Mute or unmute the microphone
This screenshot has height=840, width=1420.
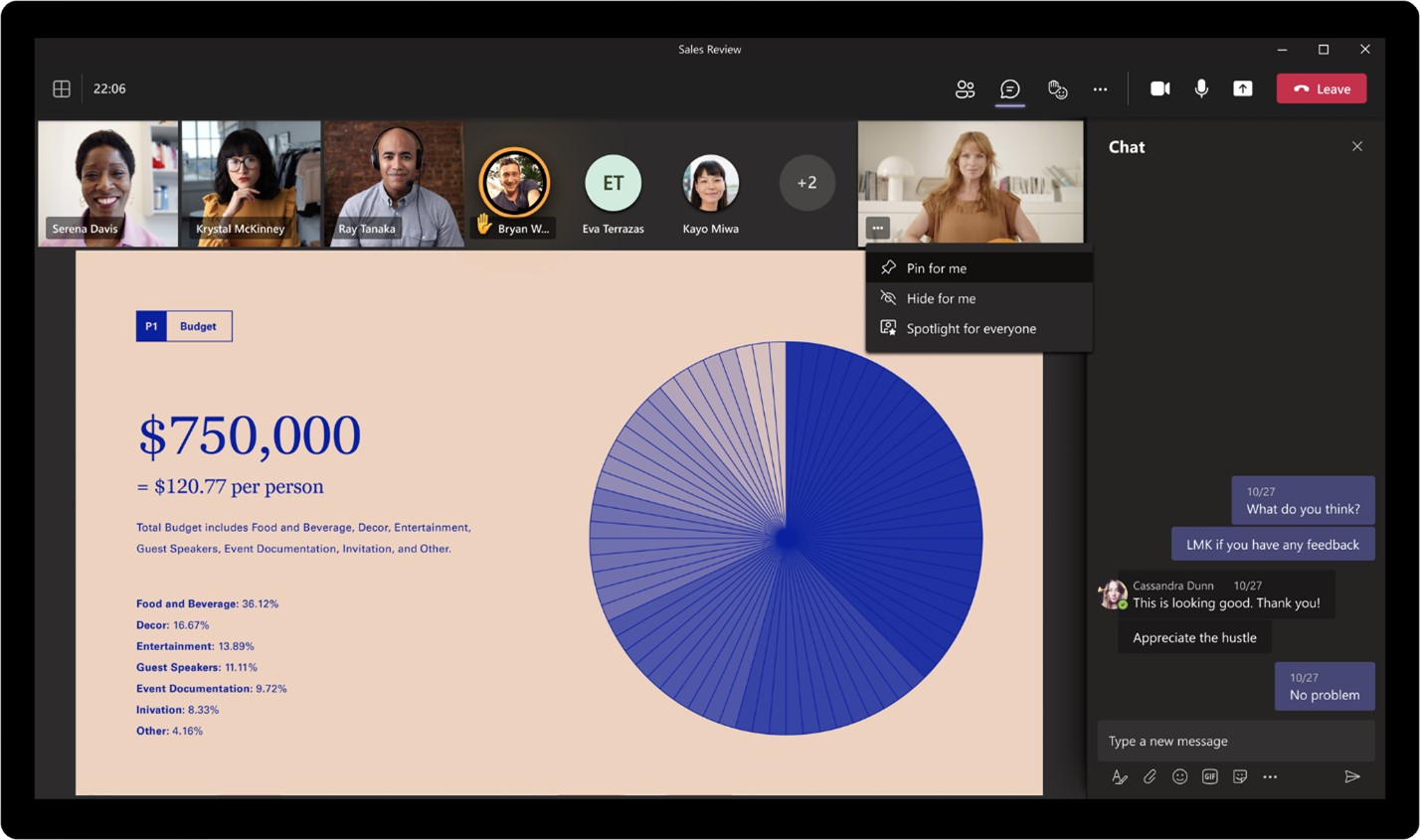[1201, 88]
